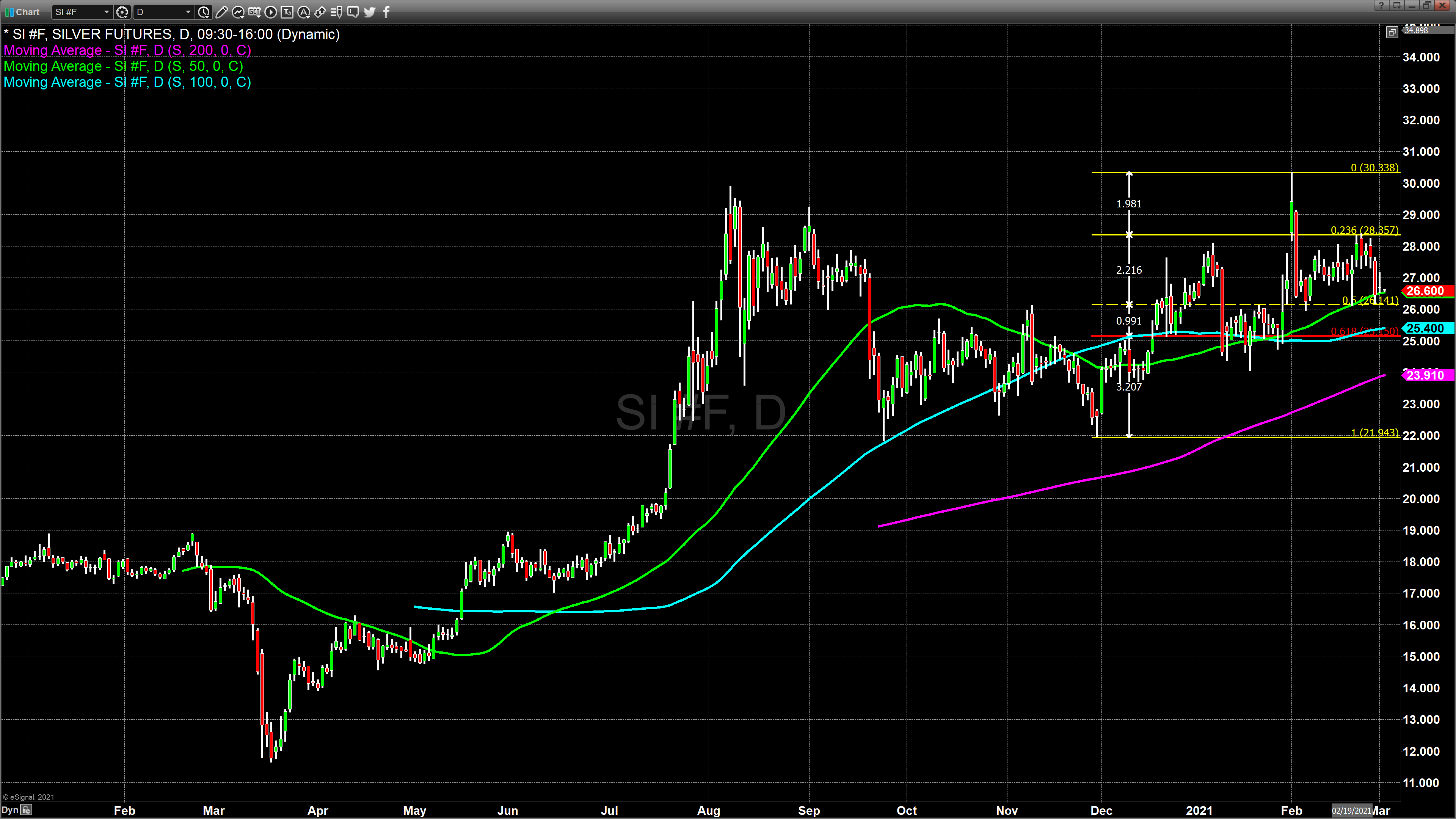Click the help question mark button

click(1381, 5)
